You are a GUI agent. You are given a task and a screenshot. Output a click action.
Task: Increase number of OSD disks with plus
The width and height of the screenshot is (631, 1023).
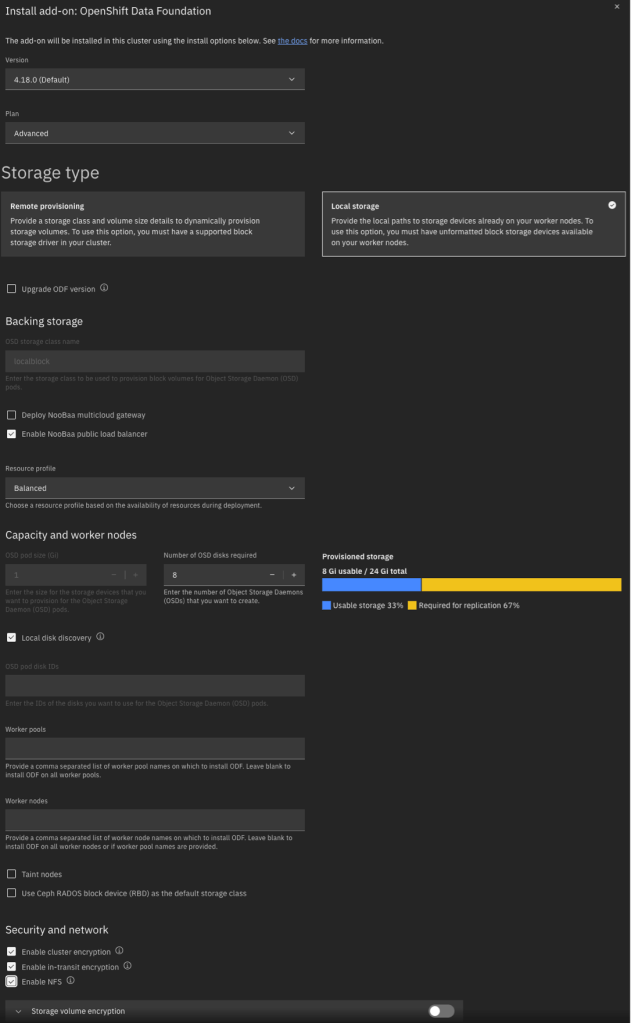294,575
